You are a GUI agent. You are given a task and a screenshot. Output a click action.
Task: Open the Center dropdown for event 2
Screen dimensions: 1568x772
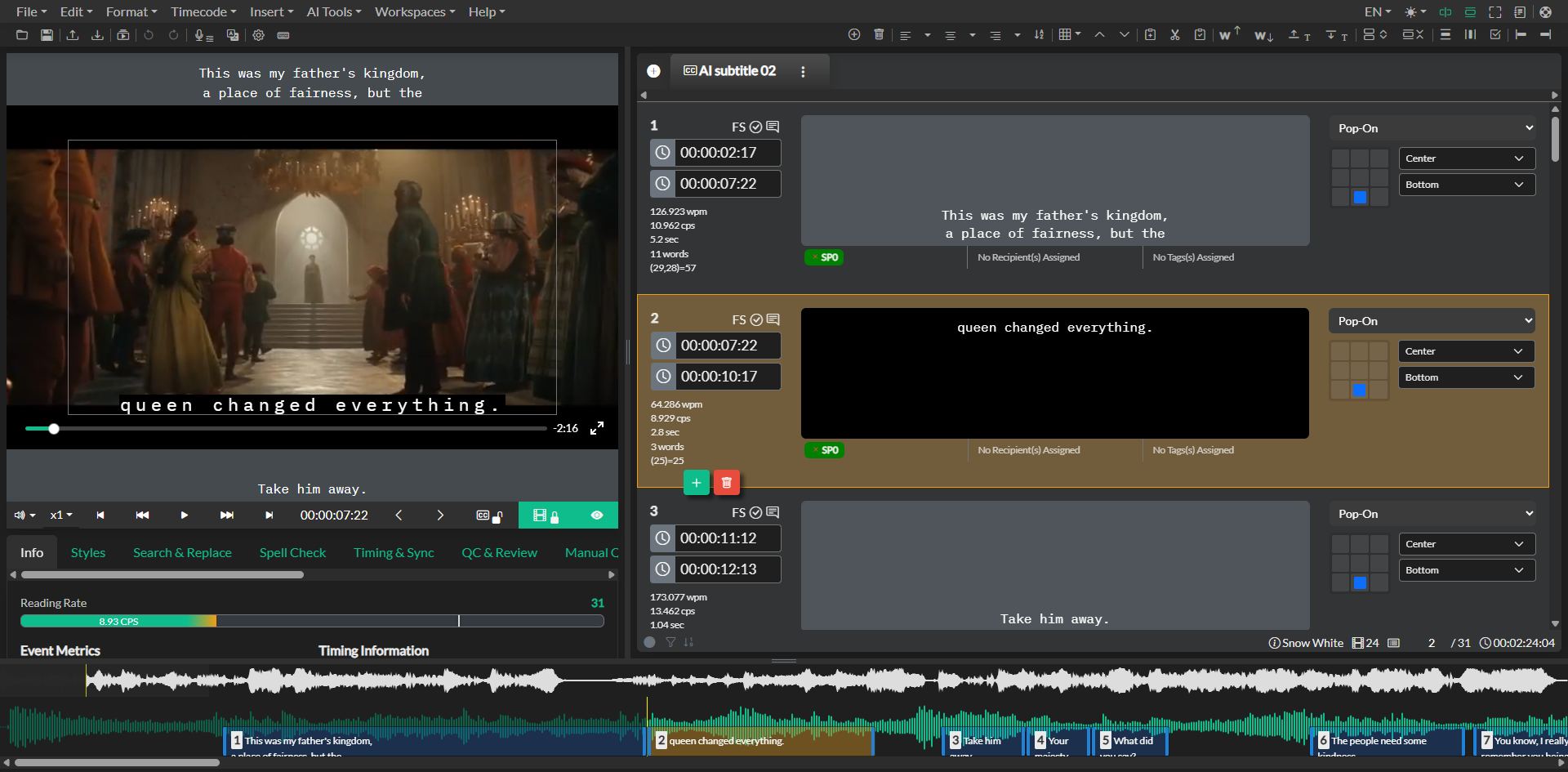click(1467, 351)
